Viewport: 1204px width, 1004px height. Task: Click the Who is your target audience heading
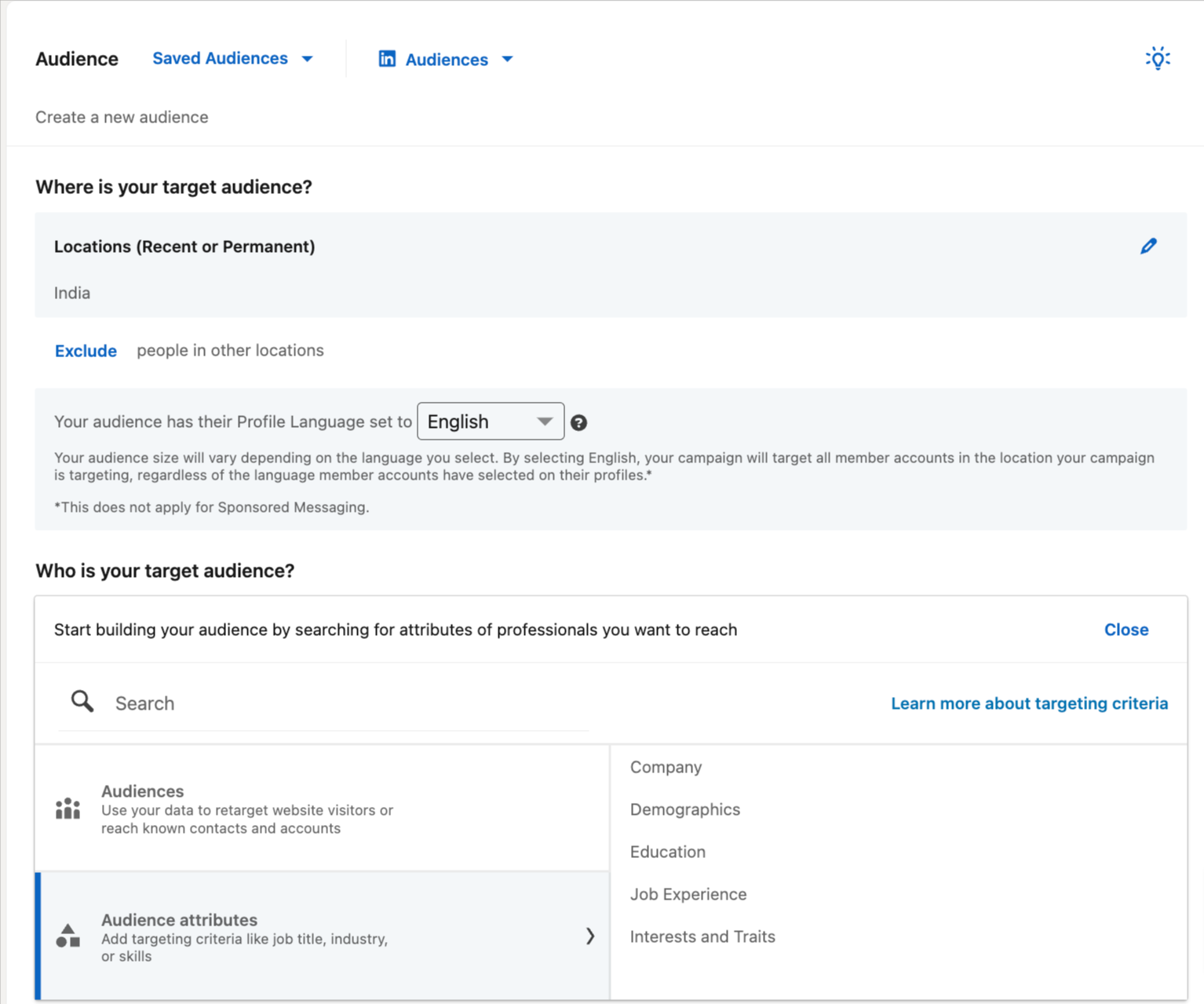click(165, 571)
